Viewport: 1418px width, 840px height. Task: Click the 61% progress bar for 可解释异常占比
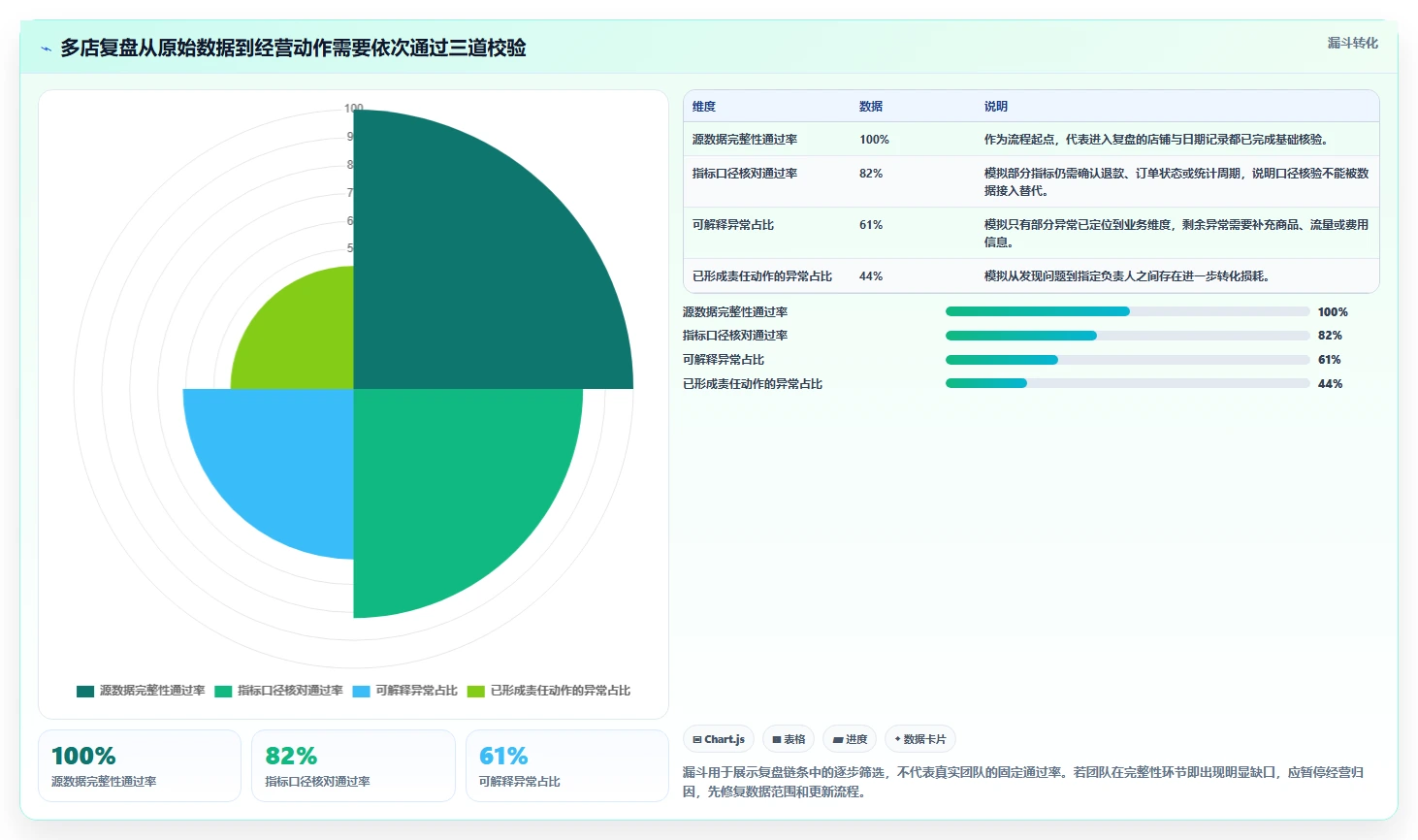[1127, 360]
